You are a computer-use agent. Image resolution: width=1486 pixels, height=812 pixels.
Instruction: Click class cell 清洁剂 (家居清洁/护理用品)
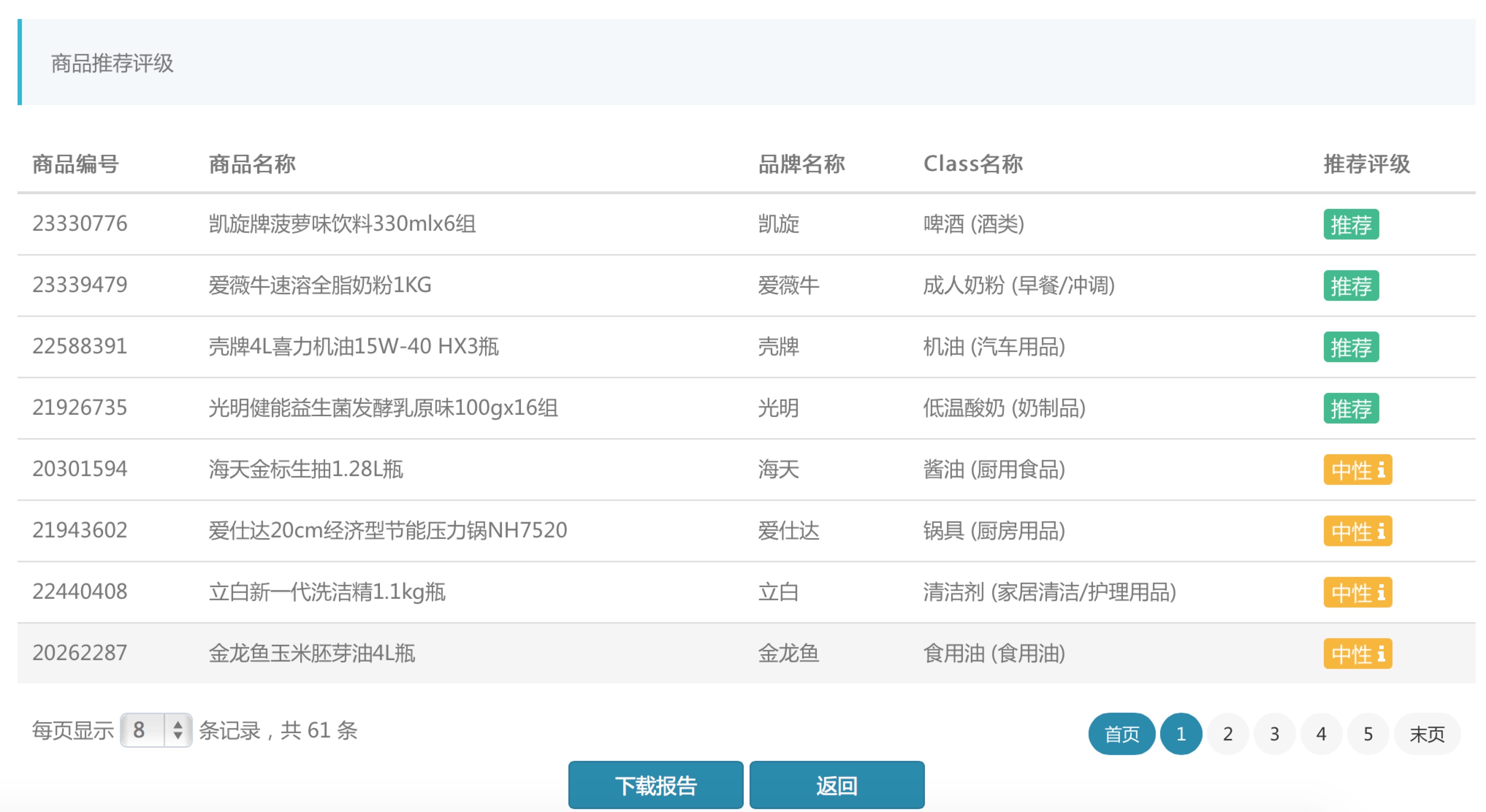pos(1050,592)
